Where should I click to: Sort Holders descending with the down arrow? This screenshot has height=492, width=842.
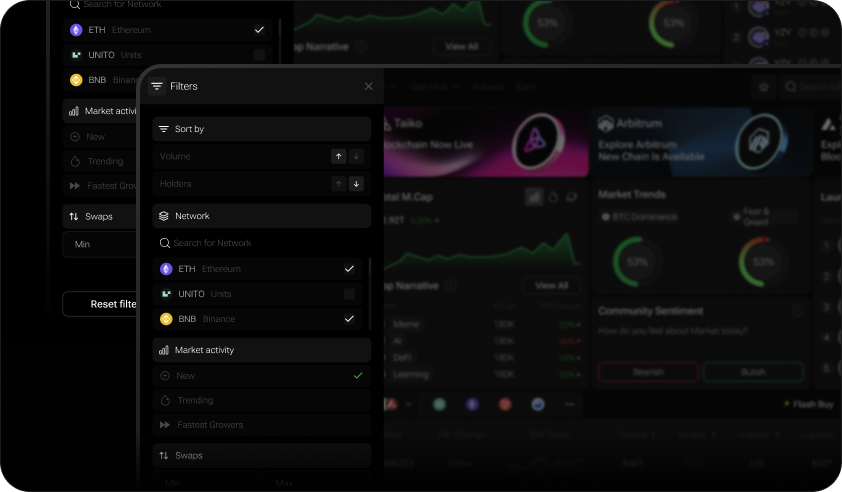[356, 184]
